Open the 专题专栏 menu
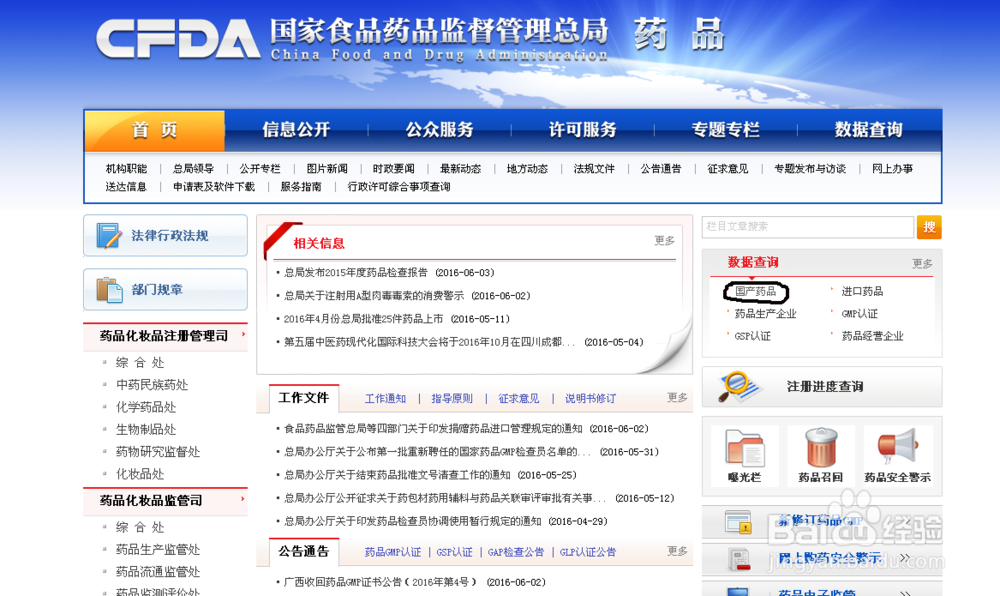This screenshot has width=1000, height=596. (x=725, y=130)
